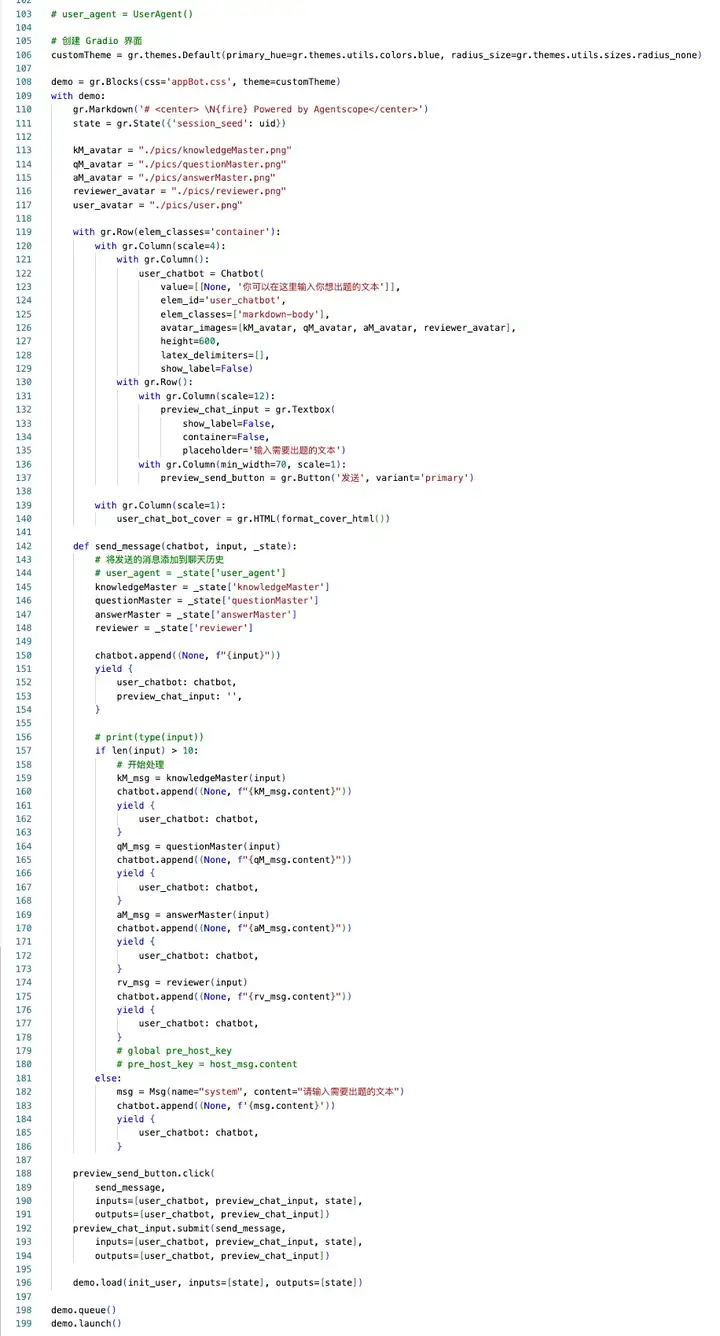This screenshot has width=720, height=1336.
Task: Click 'aM_msg = answerMaster(input)' line
Action: (x=195, y=913)
